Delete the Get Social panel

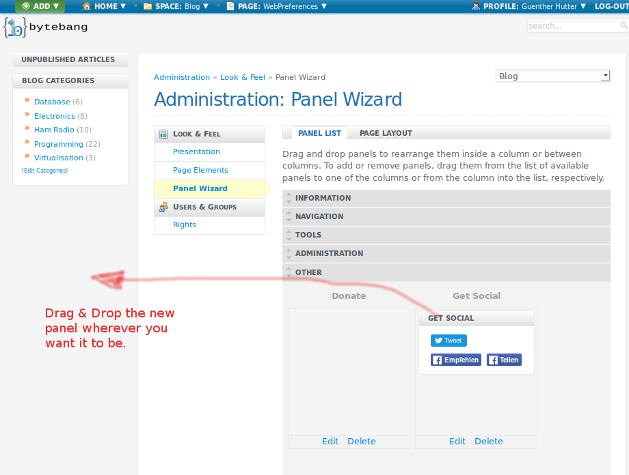point(489,441)
